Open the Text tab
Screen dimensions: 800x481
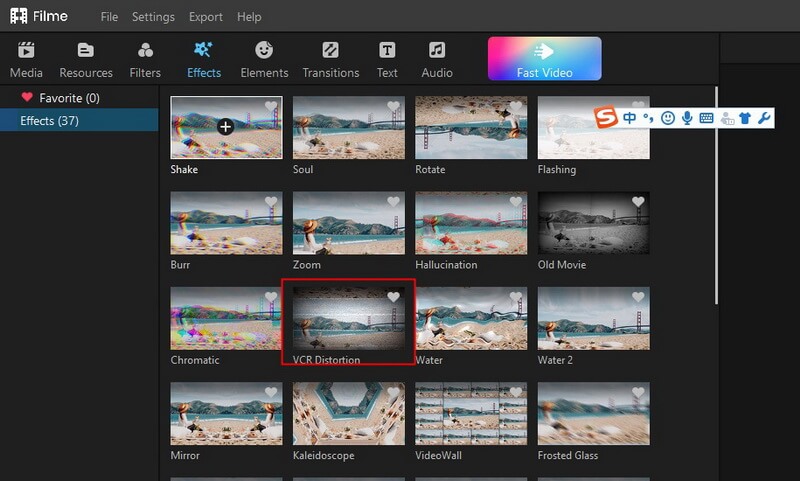(x=387, y=60)
